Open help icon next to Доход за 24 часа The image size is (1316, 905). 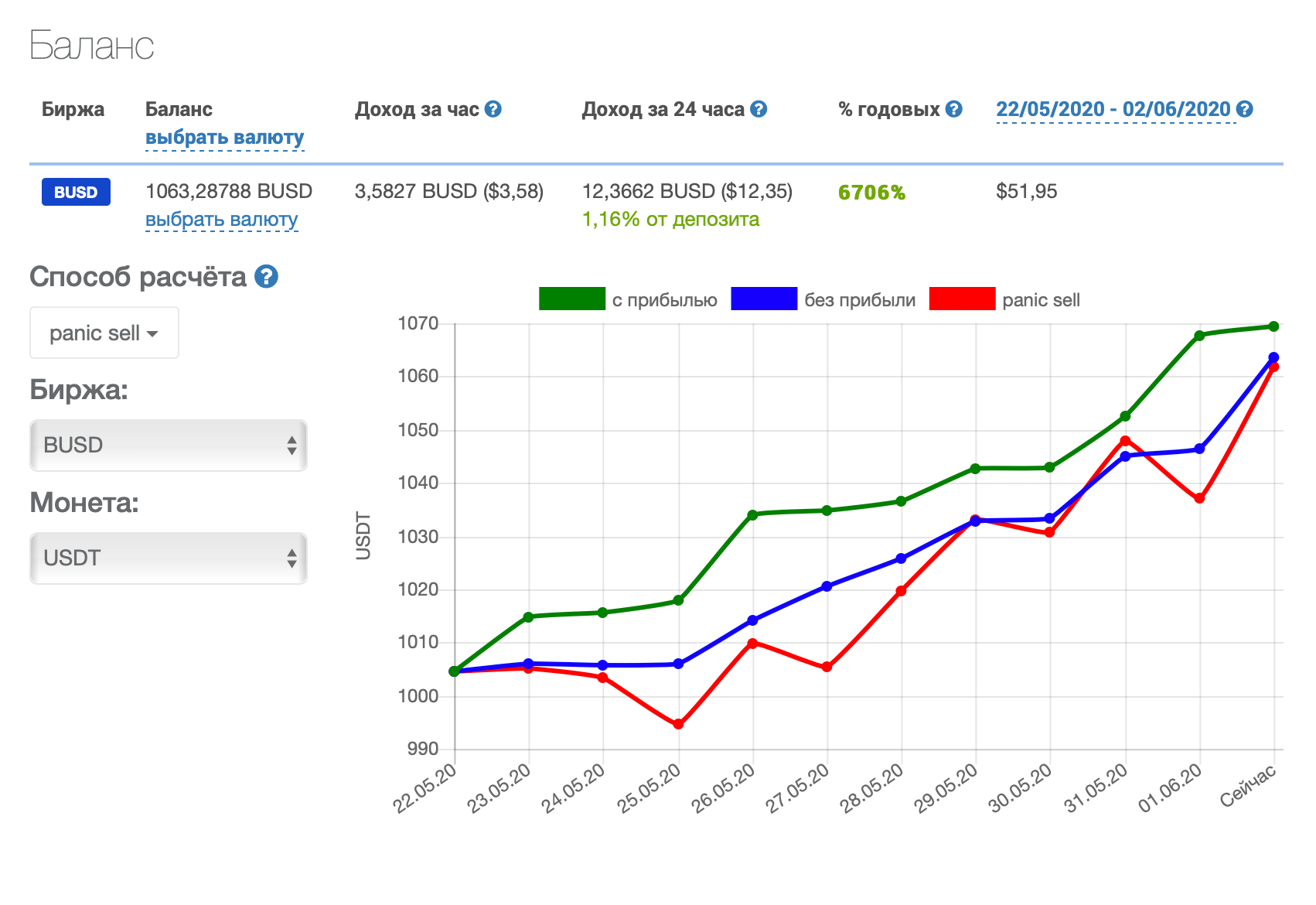759,110
